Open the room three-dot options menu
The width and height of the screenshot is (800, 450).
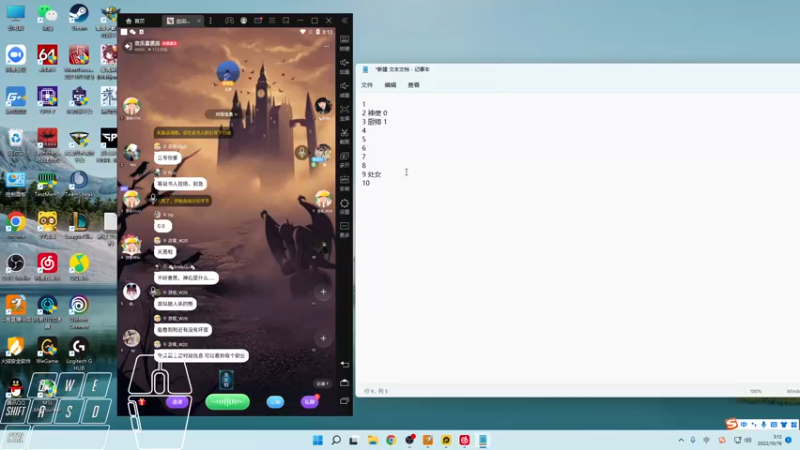pos(326,46)
